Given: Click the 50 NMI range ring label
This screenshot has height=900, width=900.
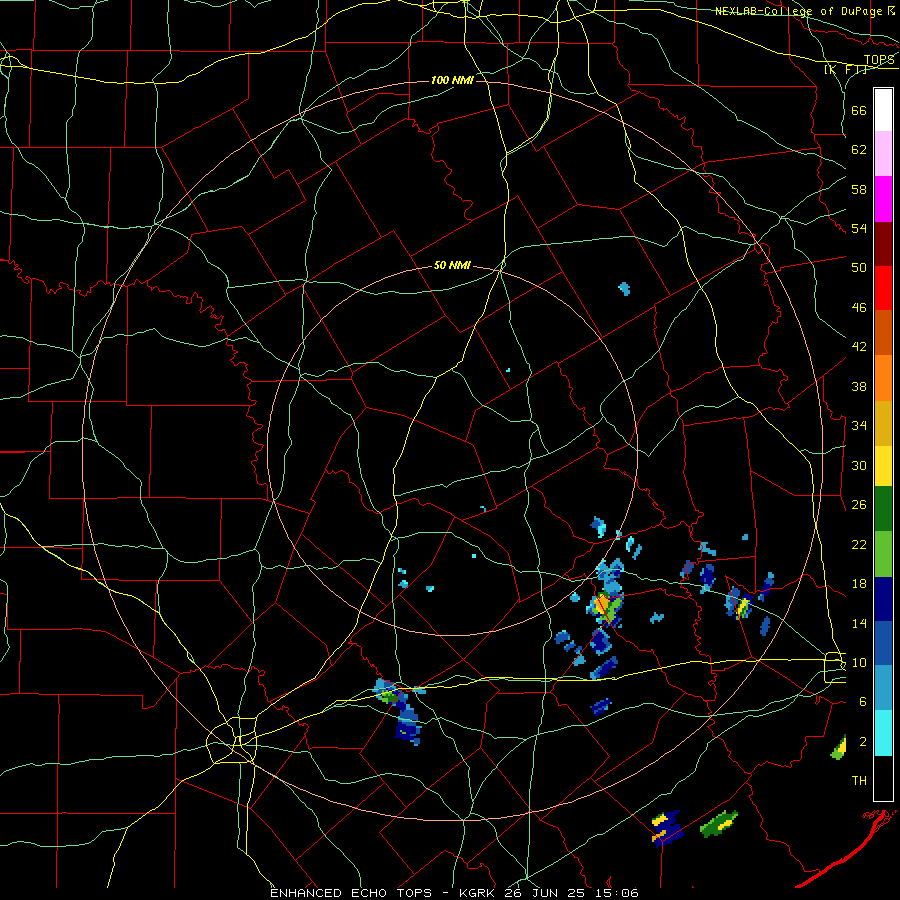Looking at the screenshot, I should click(452, 265).
